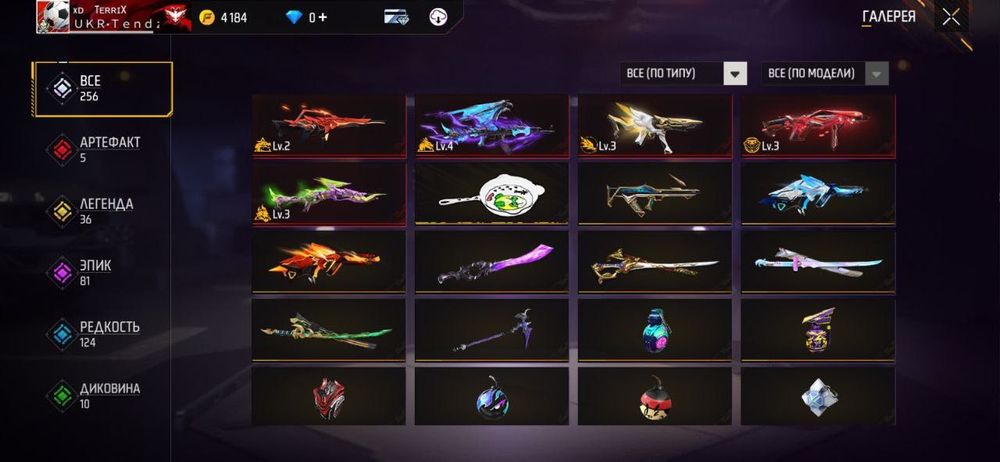Click the gold coin currency icon
This screenshot has height=462, width=1000.
pyautogui.click(x=207, y=17)
